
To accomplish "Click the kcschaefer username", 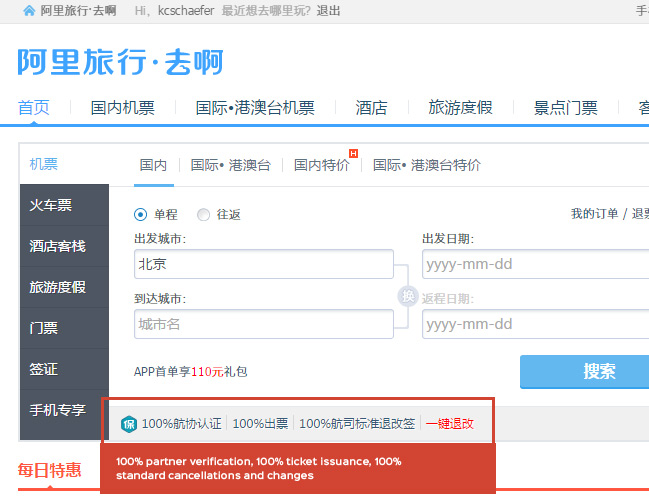I will (186, 11).
